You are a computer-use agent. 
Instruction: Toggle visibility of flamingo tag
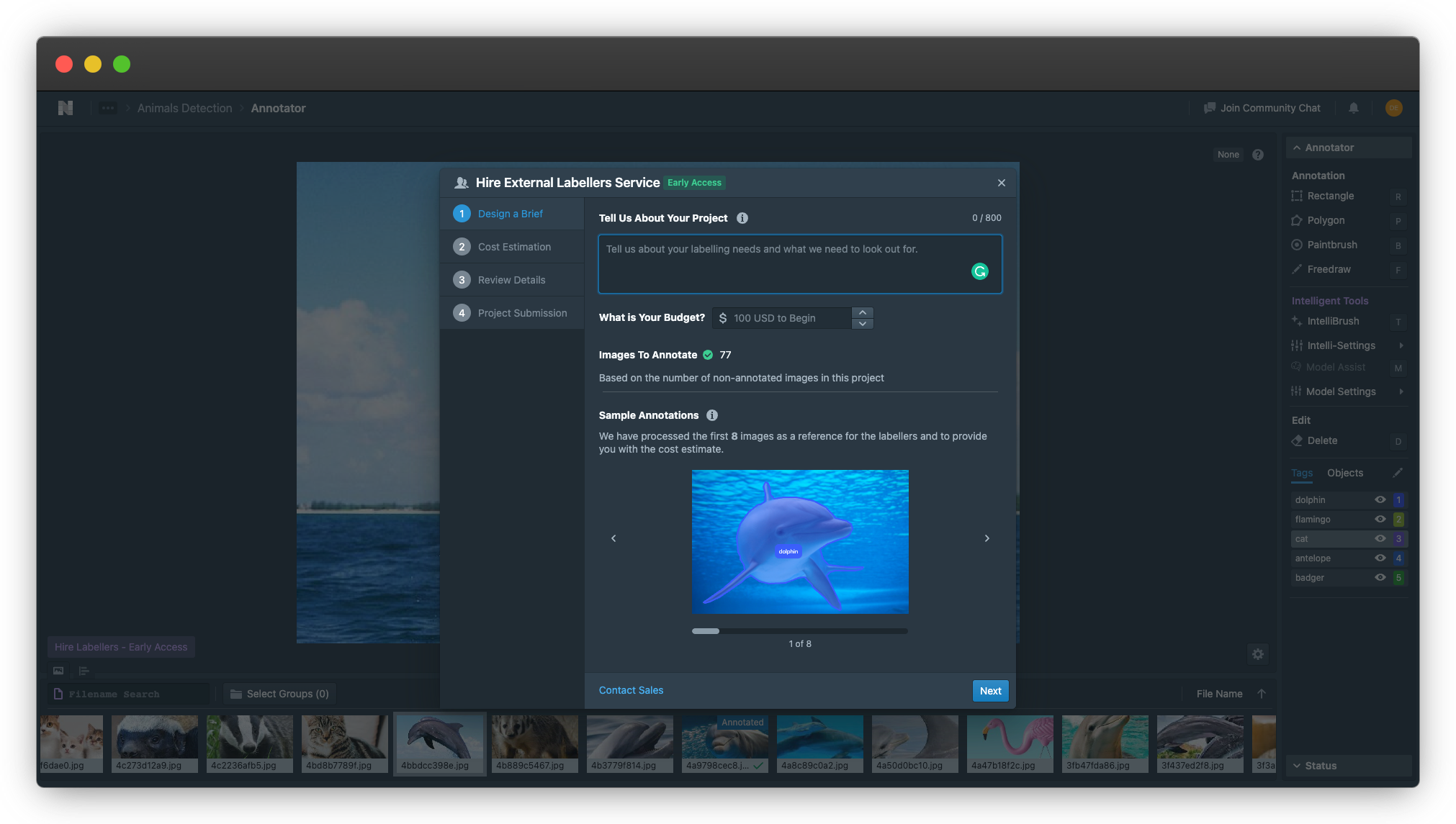pyautogui.click(x=1380, y=519)
